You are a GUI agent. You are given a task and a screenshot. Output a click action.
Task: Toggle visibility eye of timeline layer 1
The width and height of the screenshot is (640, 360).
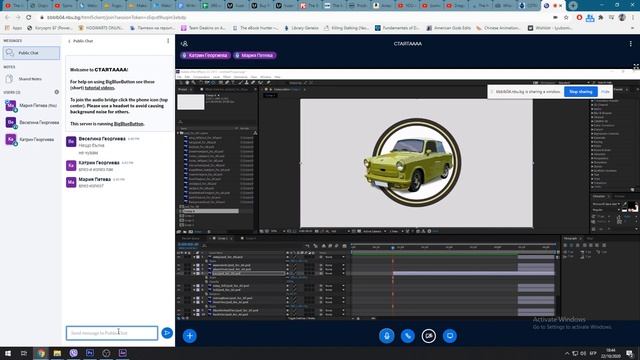179,257
